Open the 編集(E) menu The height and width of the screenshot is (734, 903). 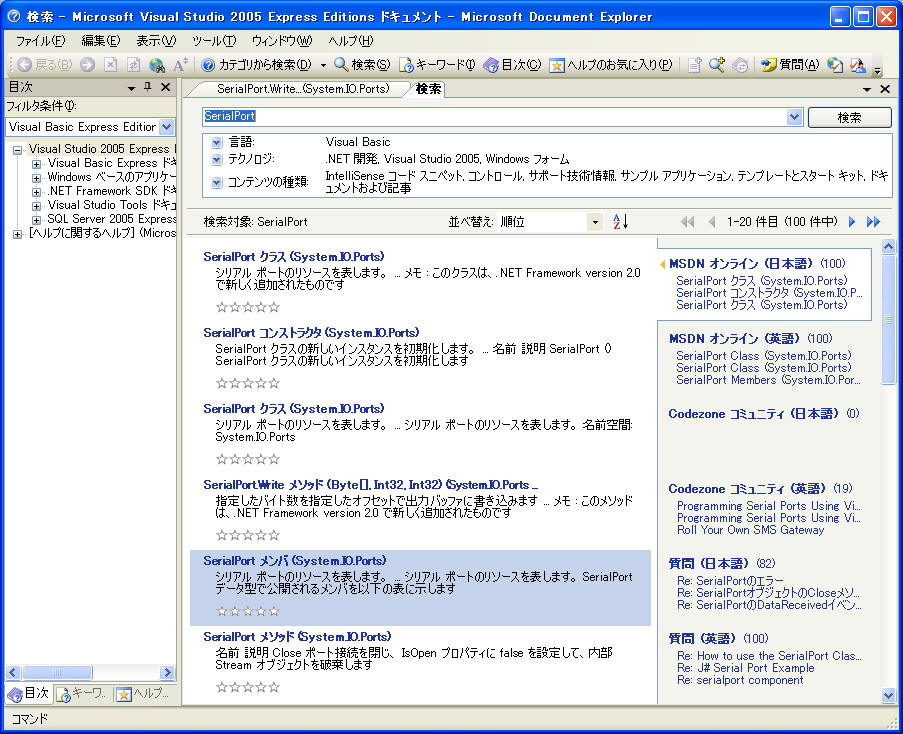pos(100,41)
